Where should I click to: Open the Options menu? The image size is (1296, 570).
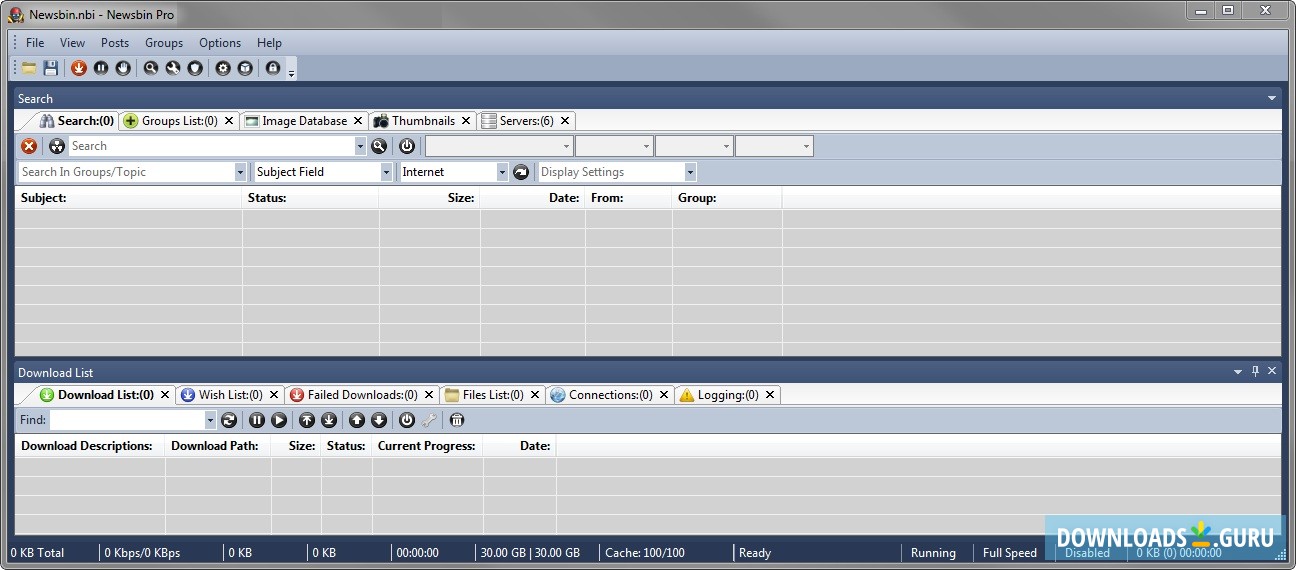click(220, 43)
